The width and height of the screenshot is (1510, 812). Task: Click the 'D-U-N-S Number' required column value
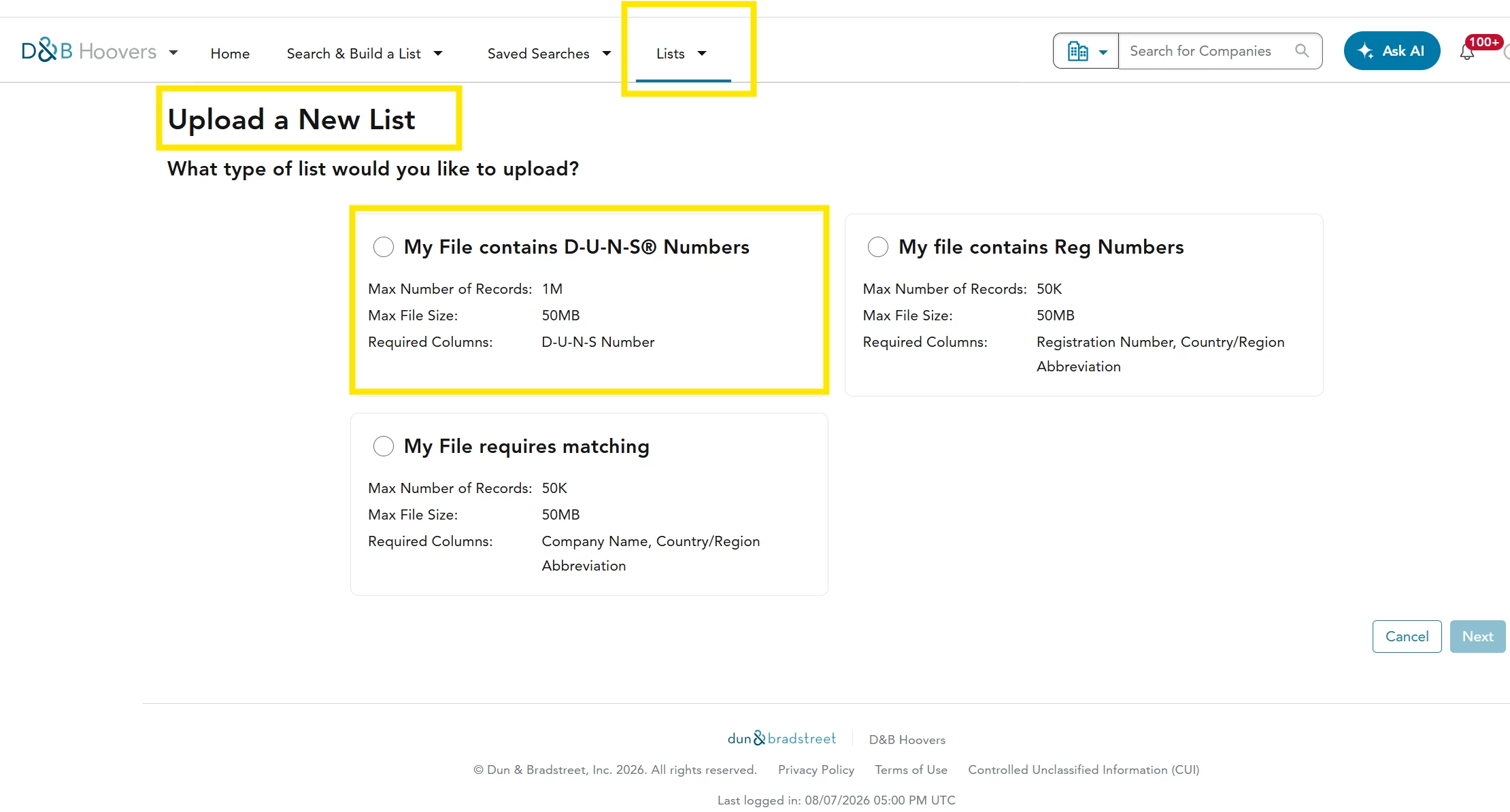598,342
